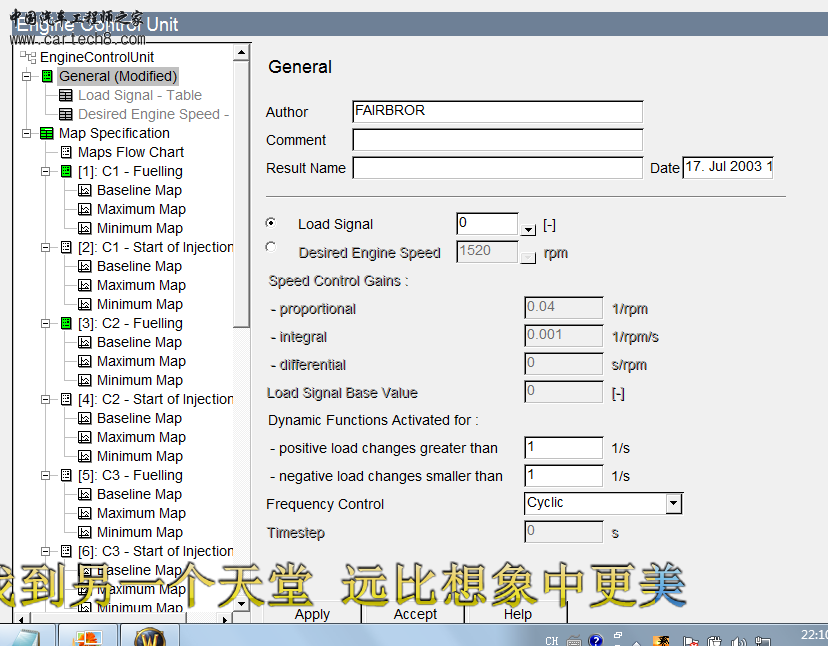Show hidden tray icons arrow
The width and height of the screenshot is (828, 646).
[636, 643]
